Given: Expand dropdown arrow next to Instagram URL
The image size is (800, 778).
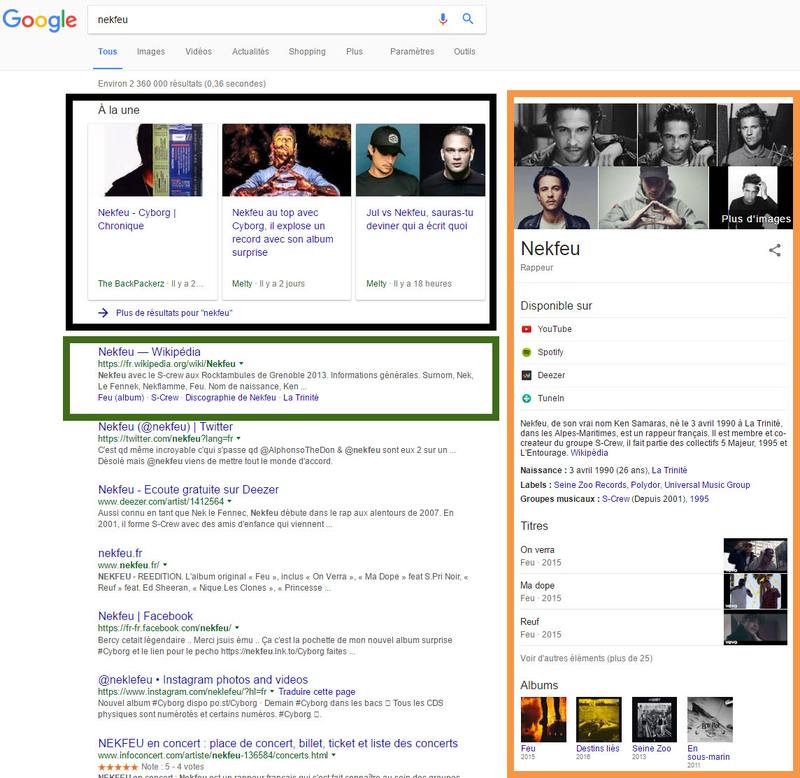Looking at the screenshot, I should pos(272,692).
